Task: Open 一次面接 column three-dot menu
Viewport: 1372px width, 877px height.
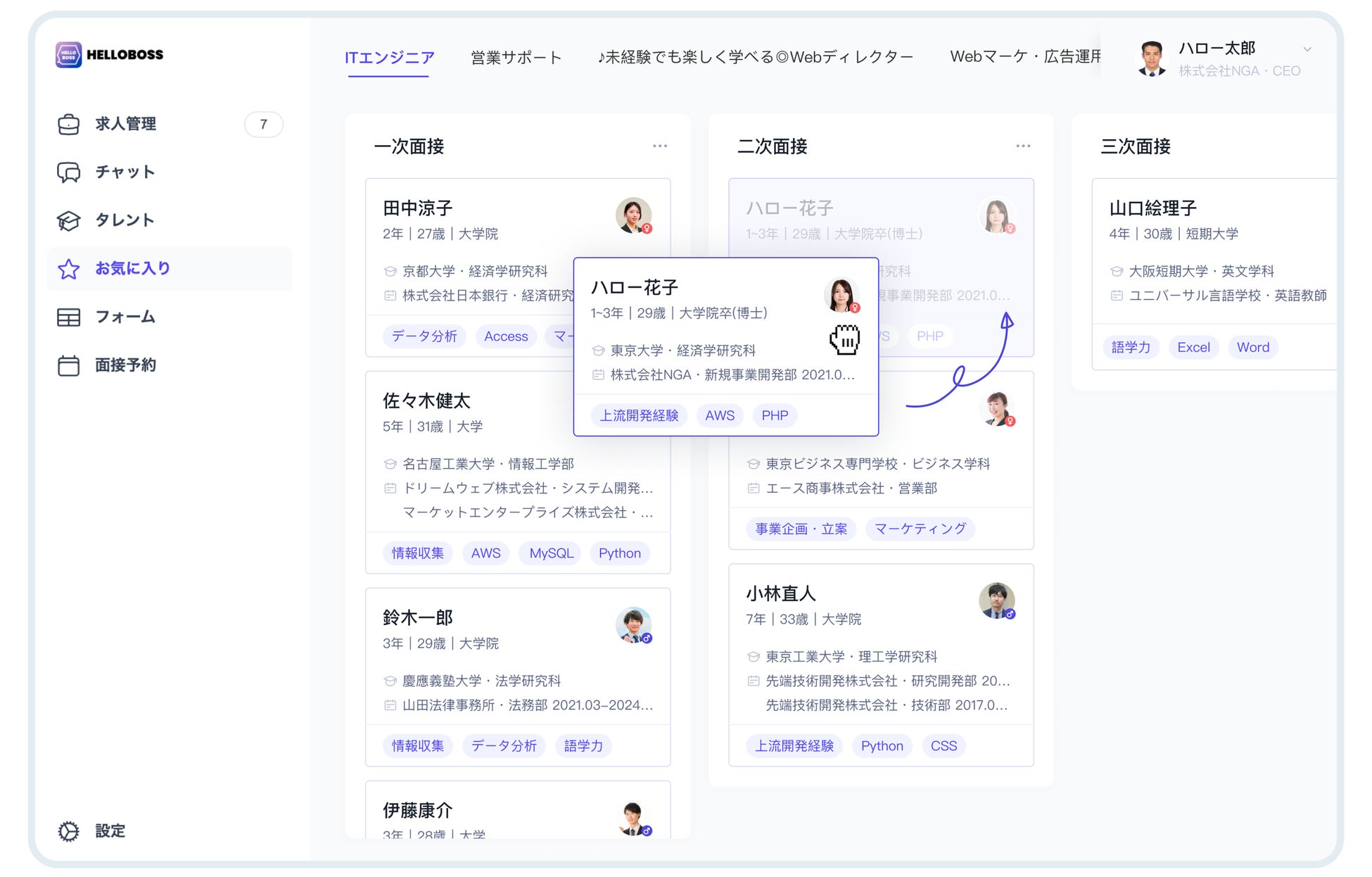Action: 659,146
